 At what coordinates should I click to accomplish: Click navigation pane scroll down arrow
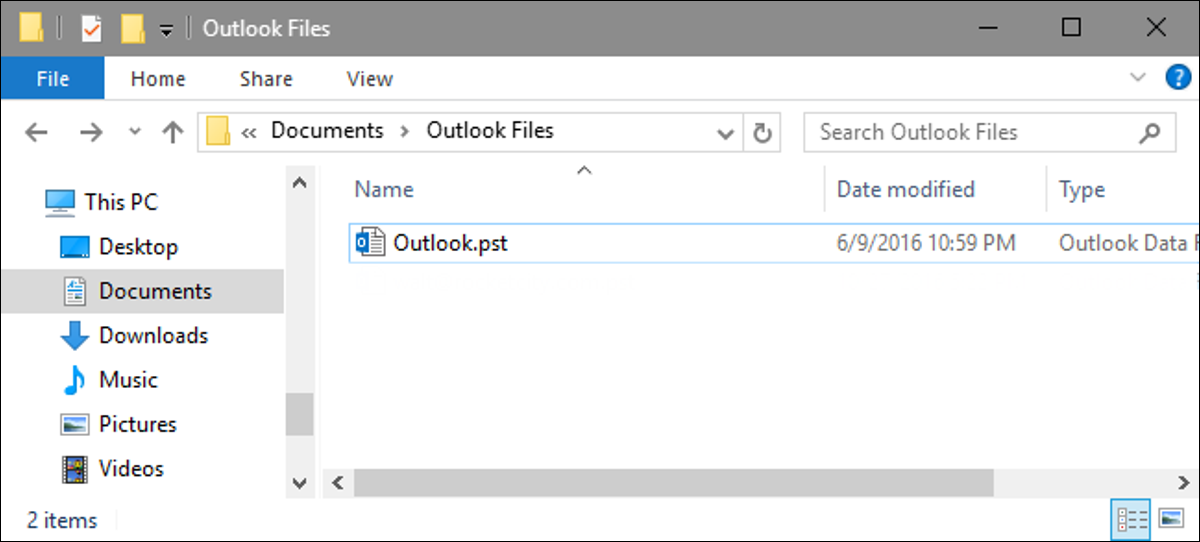point(298,483)
